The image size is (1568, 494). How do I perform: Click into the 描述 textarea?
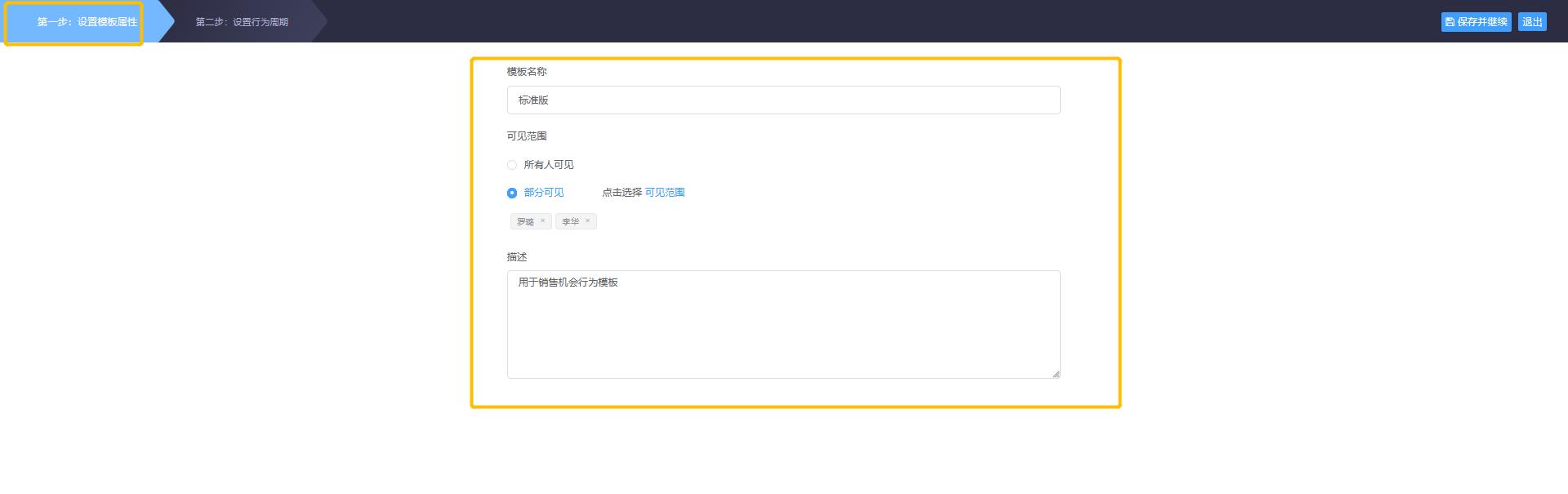(783, 324)
